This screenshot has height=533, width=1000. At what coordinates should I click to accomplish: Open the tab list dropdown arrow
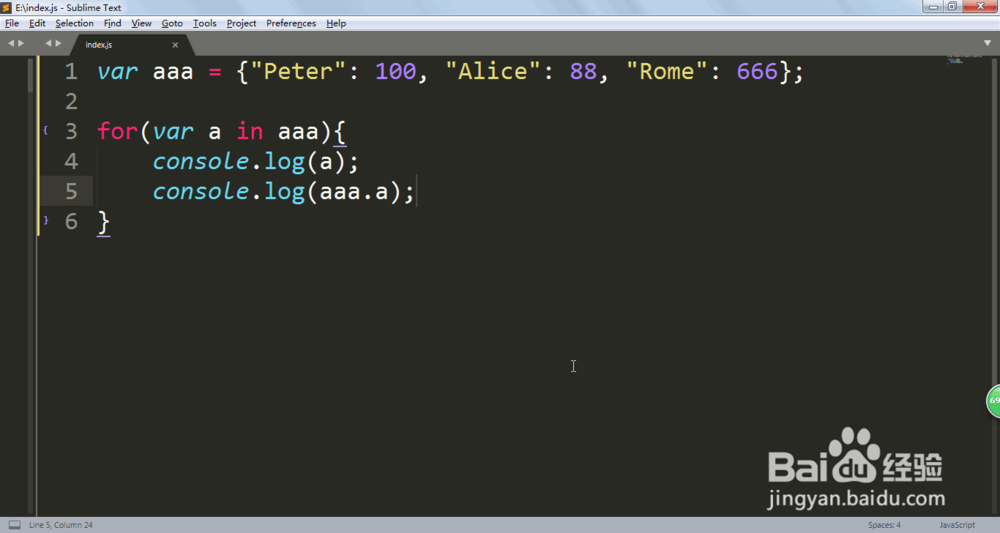(x=987, y=43)
